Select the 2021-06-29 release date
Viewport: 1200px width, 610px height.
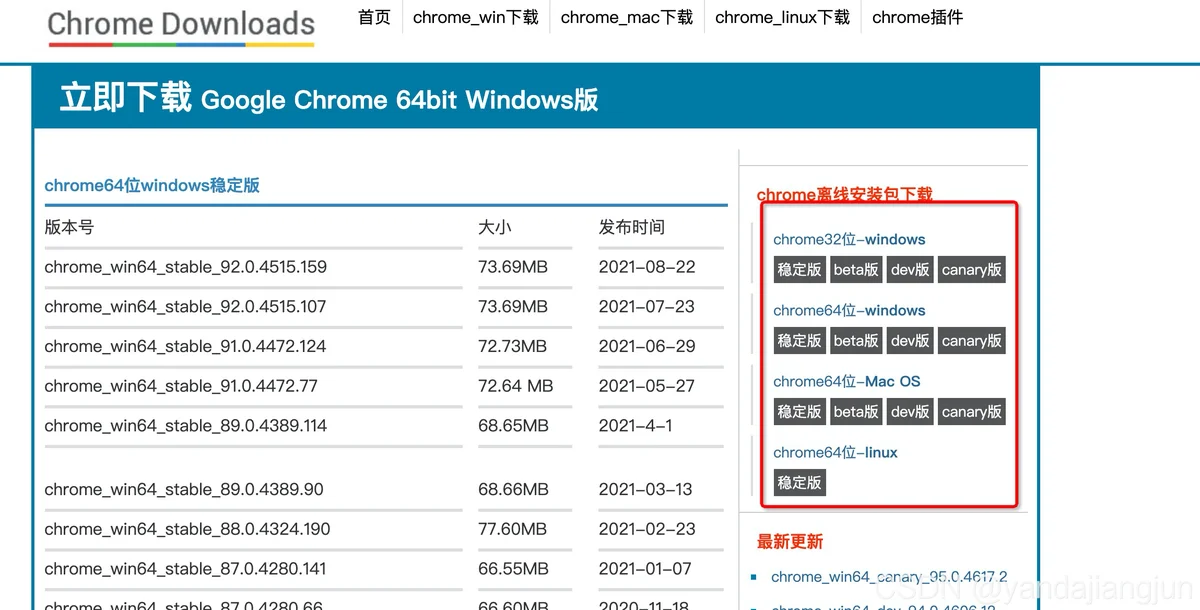pos(647,347)
